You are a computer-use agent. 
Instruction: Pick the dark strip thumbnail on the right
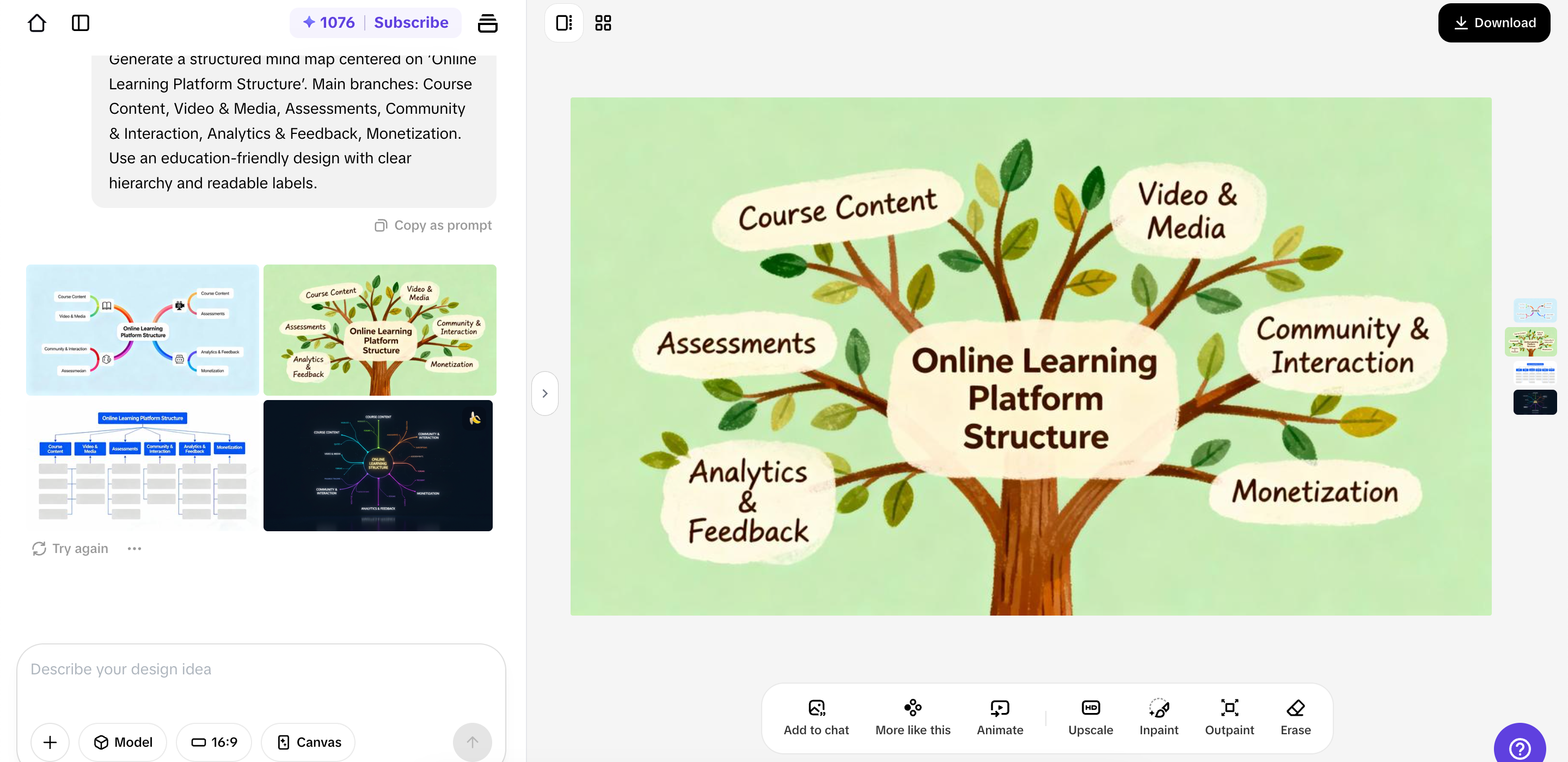point(1535,402)
